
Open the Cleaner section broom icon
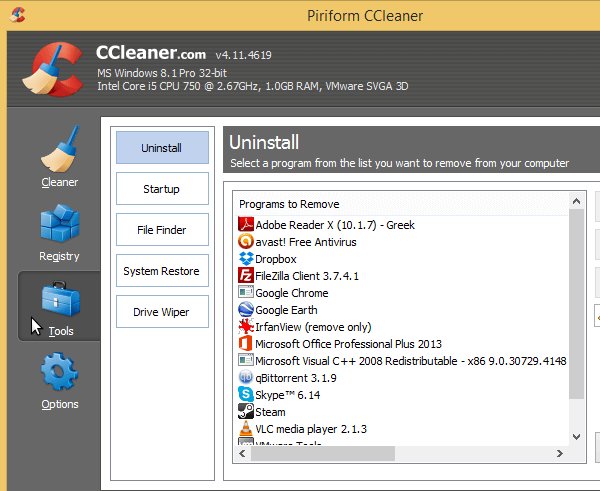pyautogui.click(x=59, y=153)
